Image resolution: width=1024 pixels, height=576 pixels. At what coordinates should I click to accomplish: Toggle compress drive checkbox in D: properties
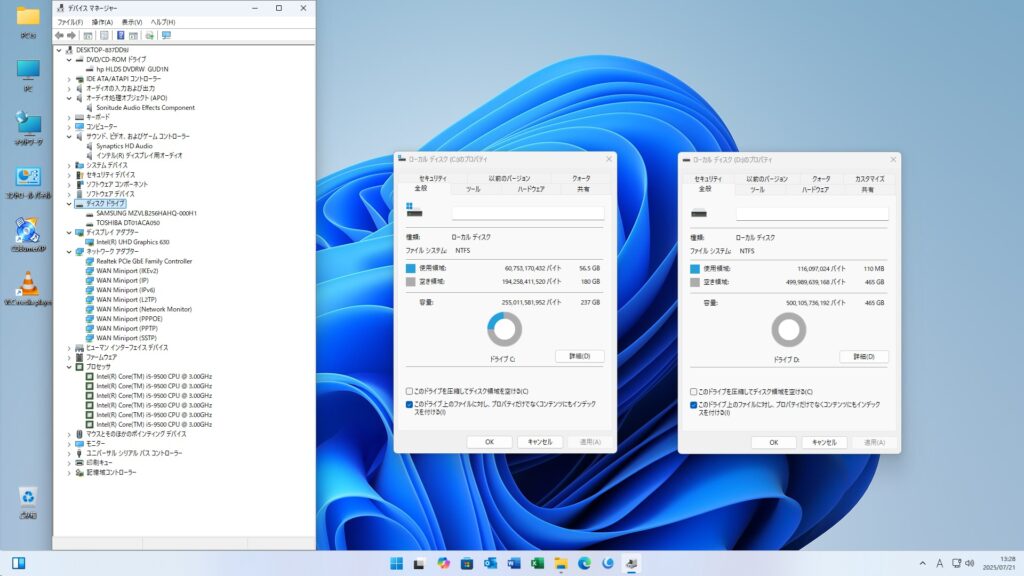point(694,391)
